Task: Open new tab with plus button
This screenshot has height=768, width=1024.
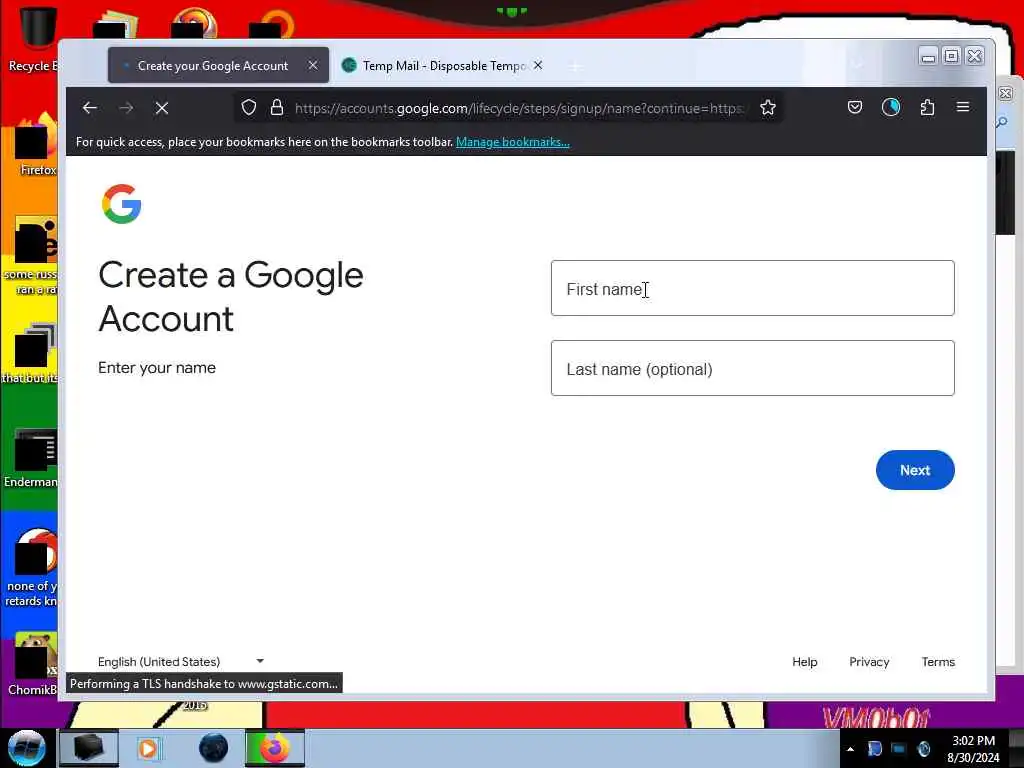Action: point(575,66)
